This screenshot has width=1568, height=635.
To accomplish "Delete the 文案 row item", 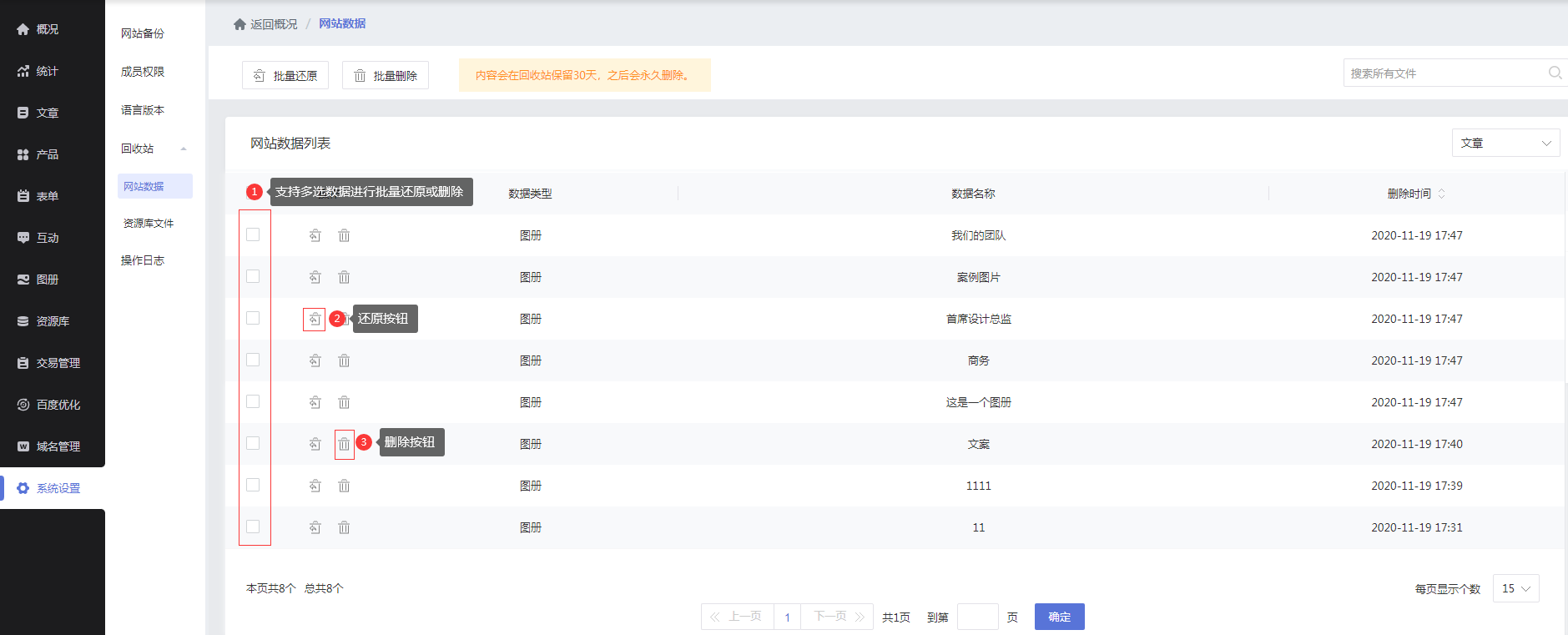I will [x=344, y=444].
